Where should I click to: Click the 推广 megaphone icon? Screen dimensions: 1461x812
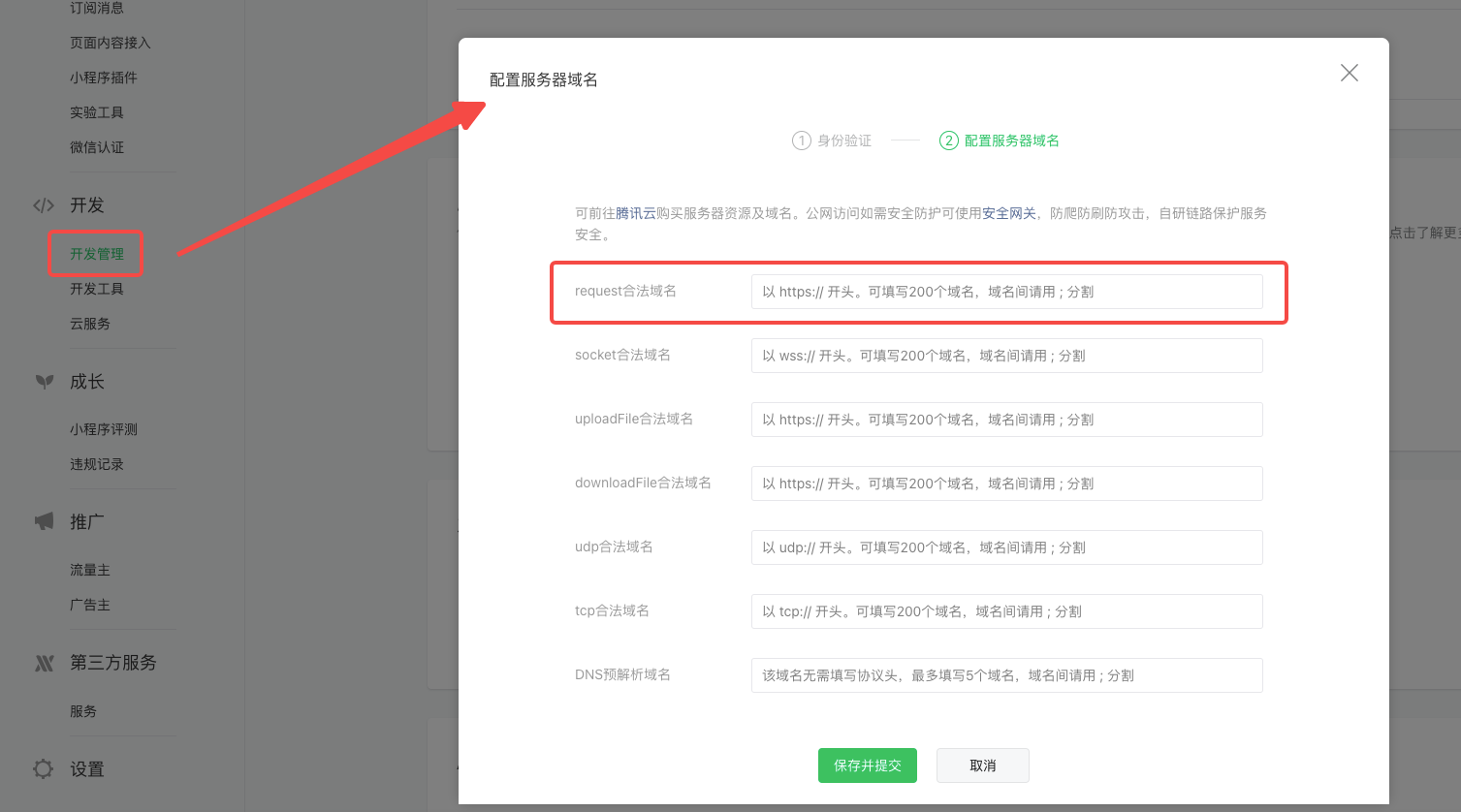(44, 521)
